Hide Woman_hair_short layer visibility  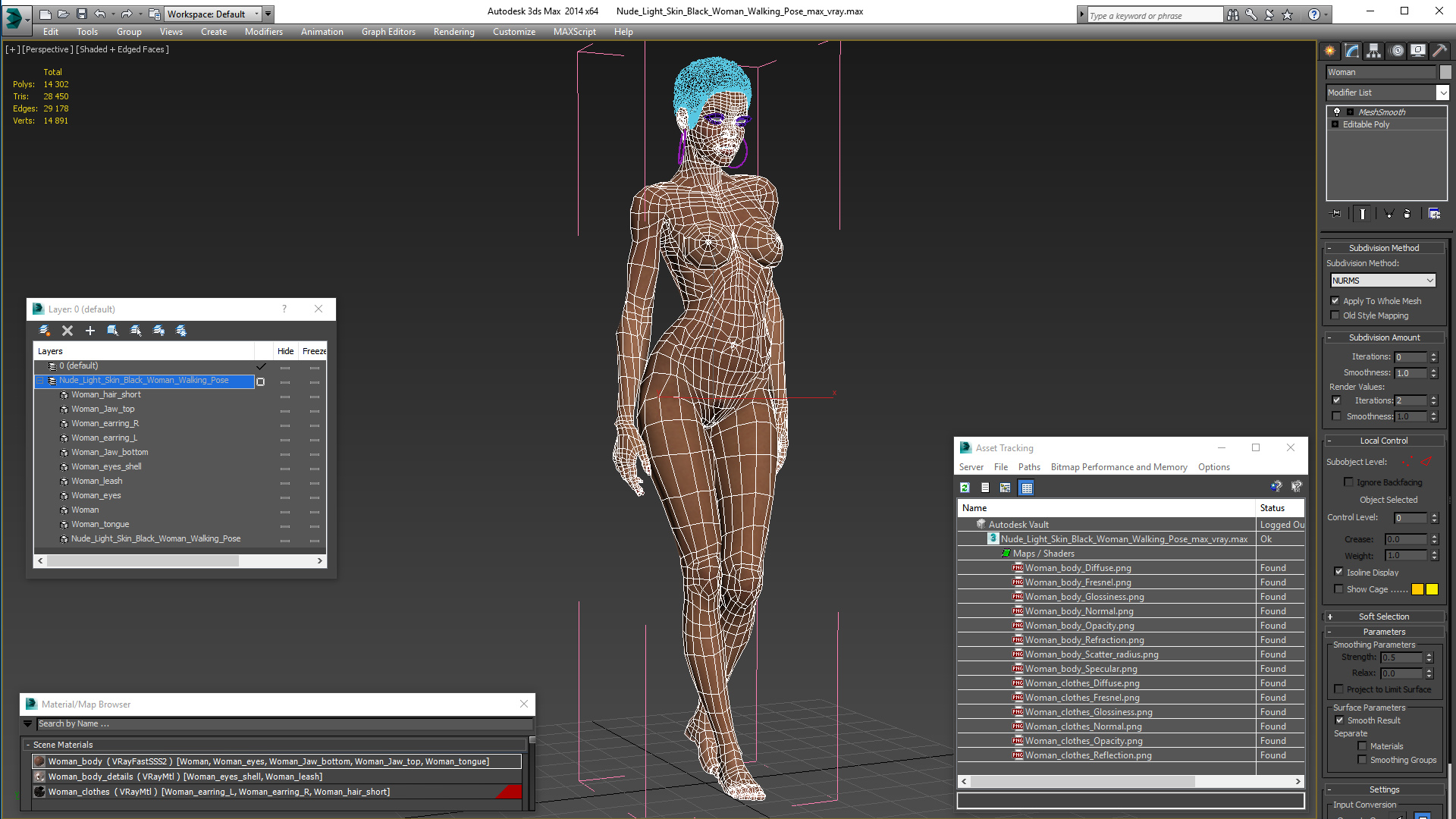tap(284, 394)
